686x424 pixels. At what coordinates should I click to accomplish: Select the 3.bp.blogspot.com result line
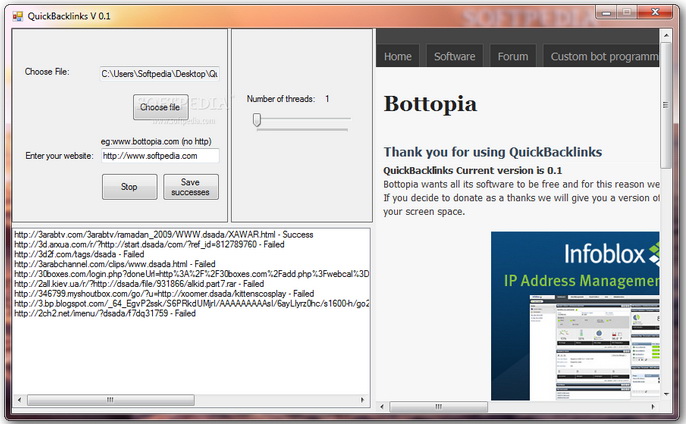[x=192, y=303]
